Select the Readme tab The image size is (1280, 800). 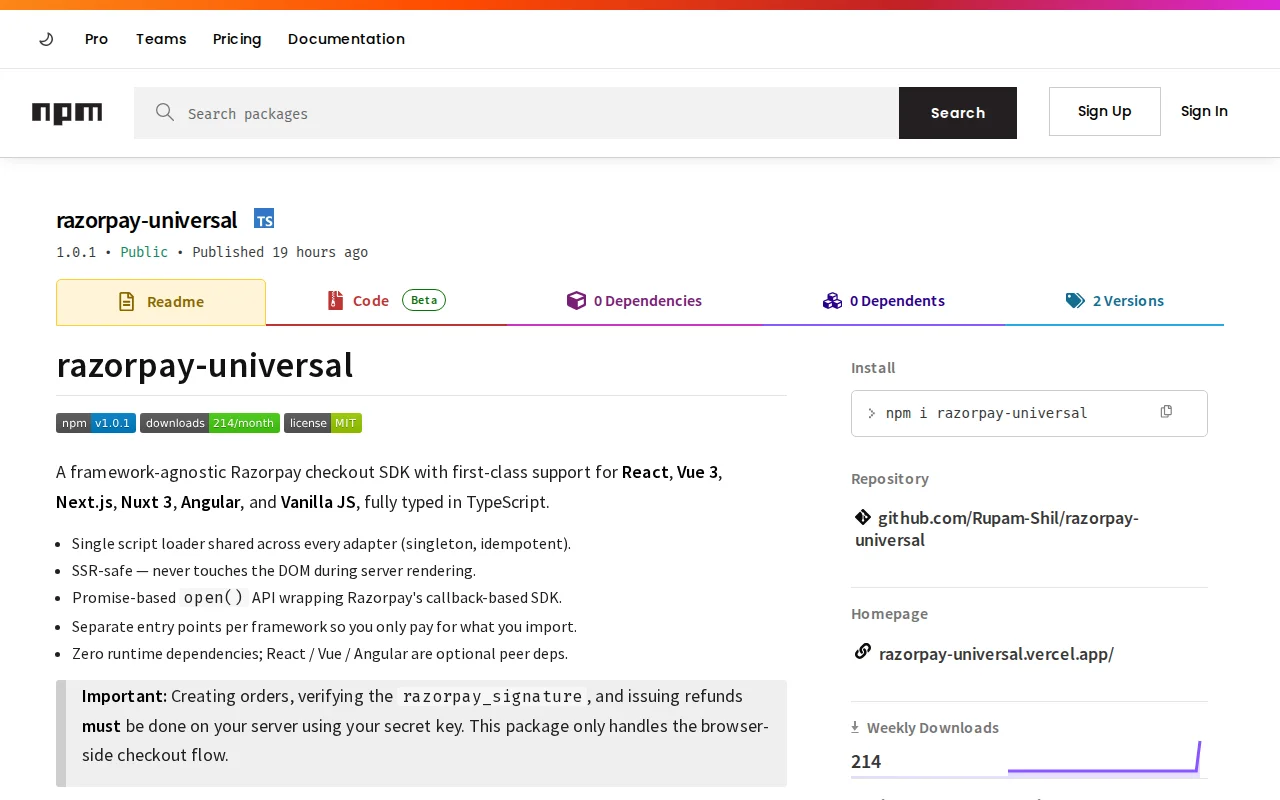click(161, 302)
